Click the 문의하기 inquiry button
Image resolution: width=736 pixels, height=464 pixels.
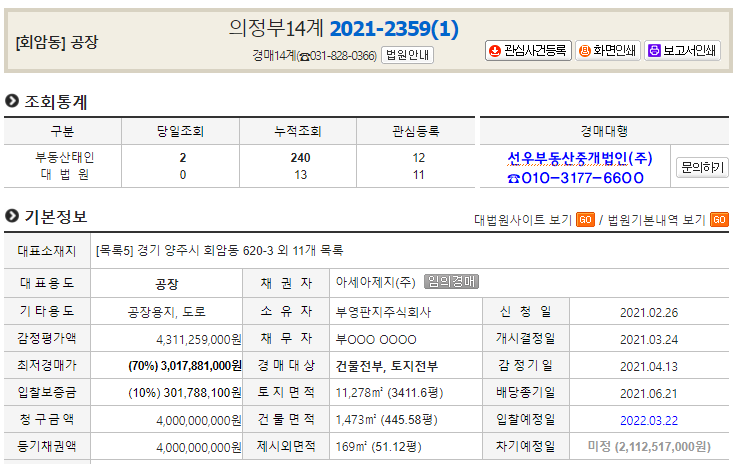[702, 167]
